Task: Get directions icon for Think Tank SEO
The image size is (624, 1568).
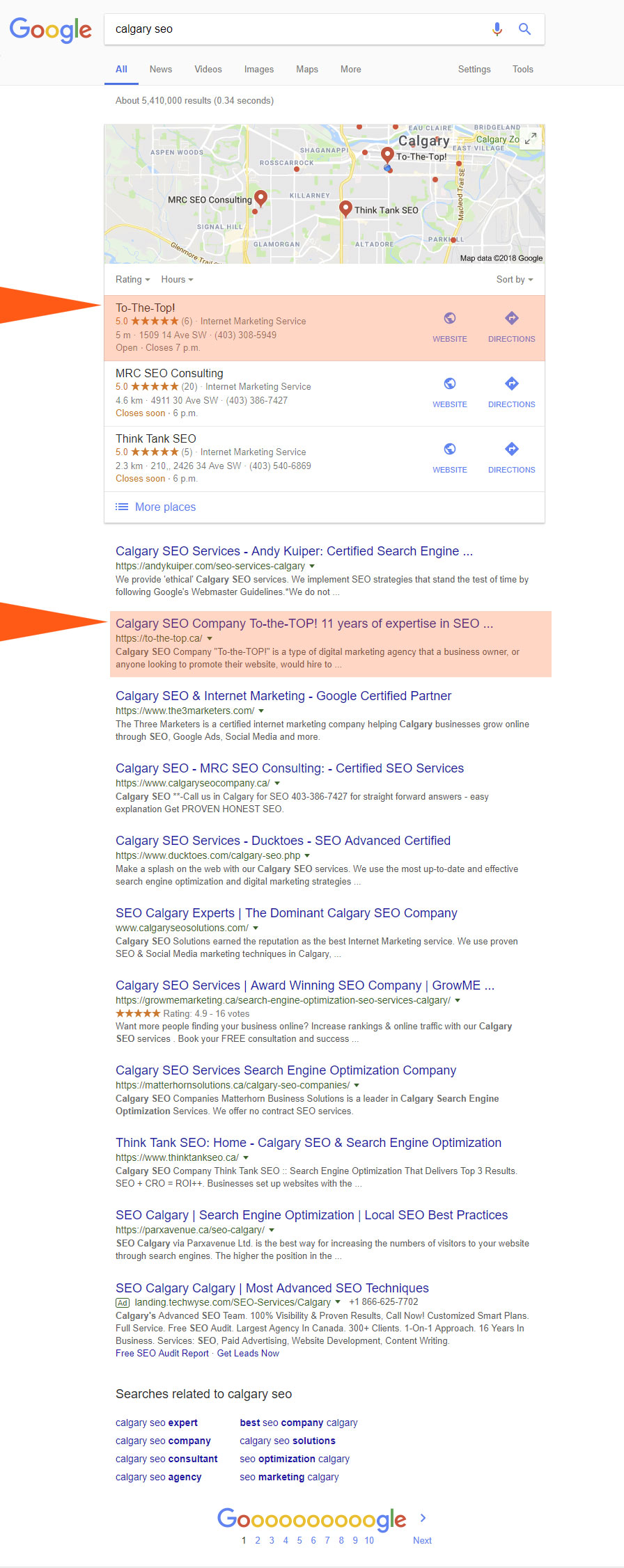Action: [x=512, y=449]
